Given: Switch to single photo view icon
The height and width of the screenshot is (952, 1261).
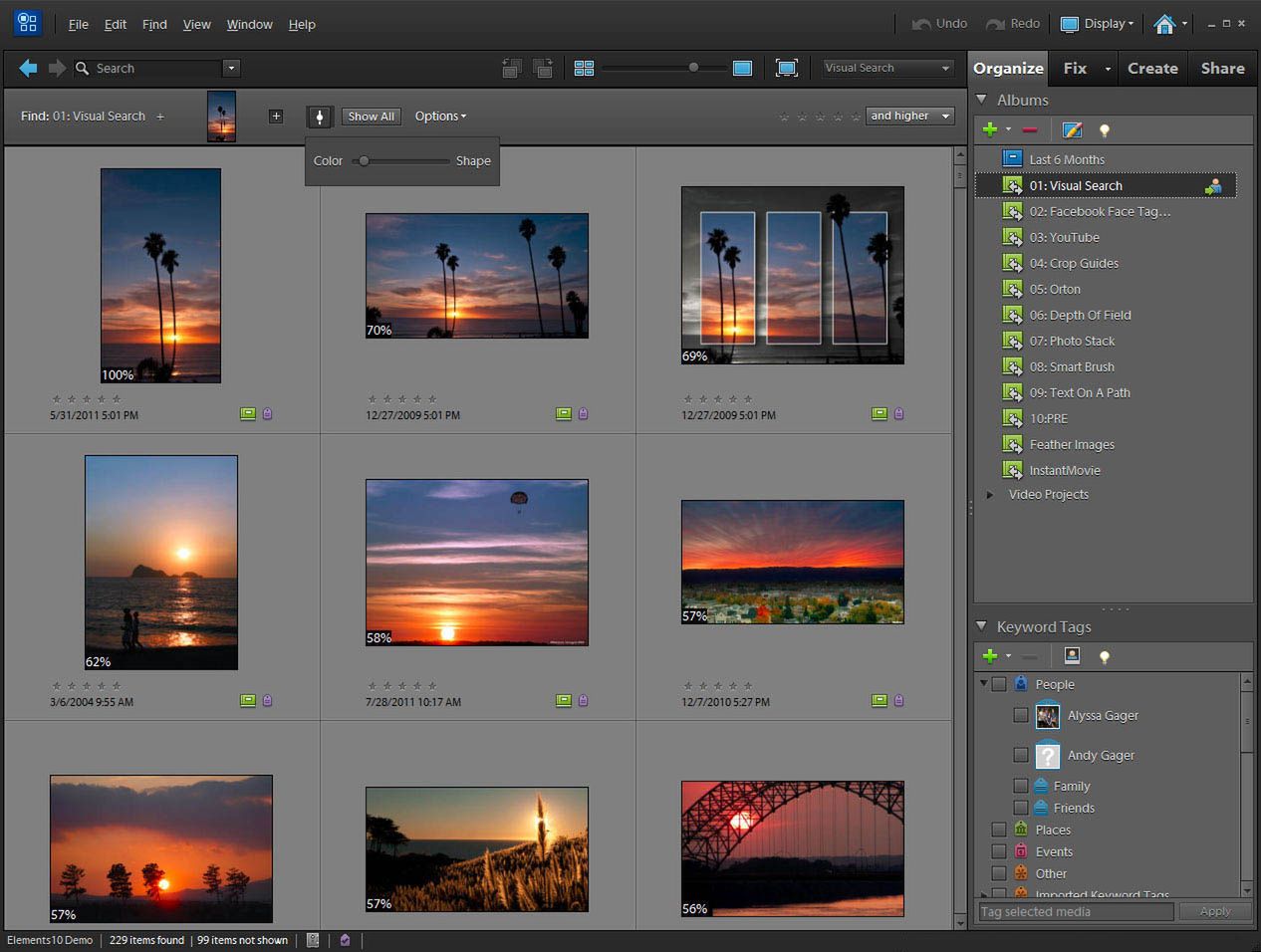Looking at the screenshot, I should tap(742, 68).
